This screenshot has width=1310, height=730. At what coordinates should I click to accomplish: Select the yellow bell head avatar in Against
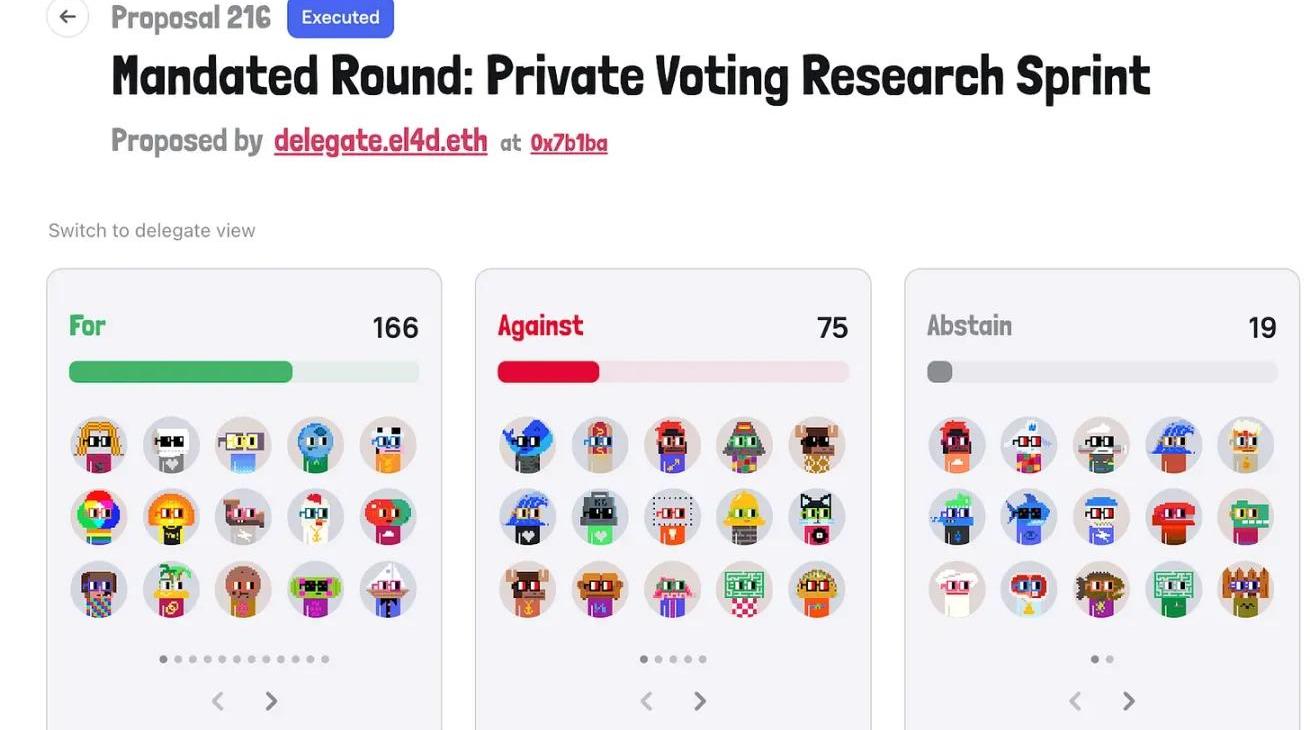point(744,517)
